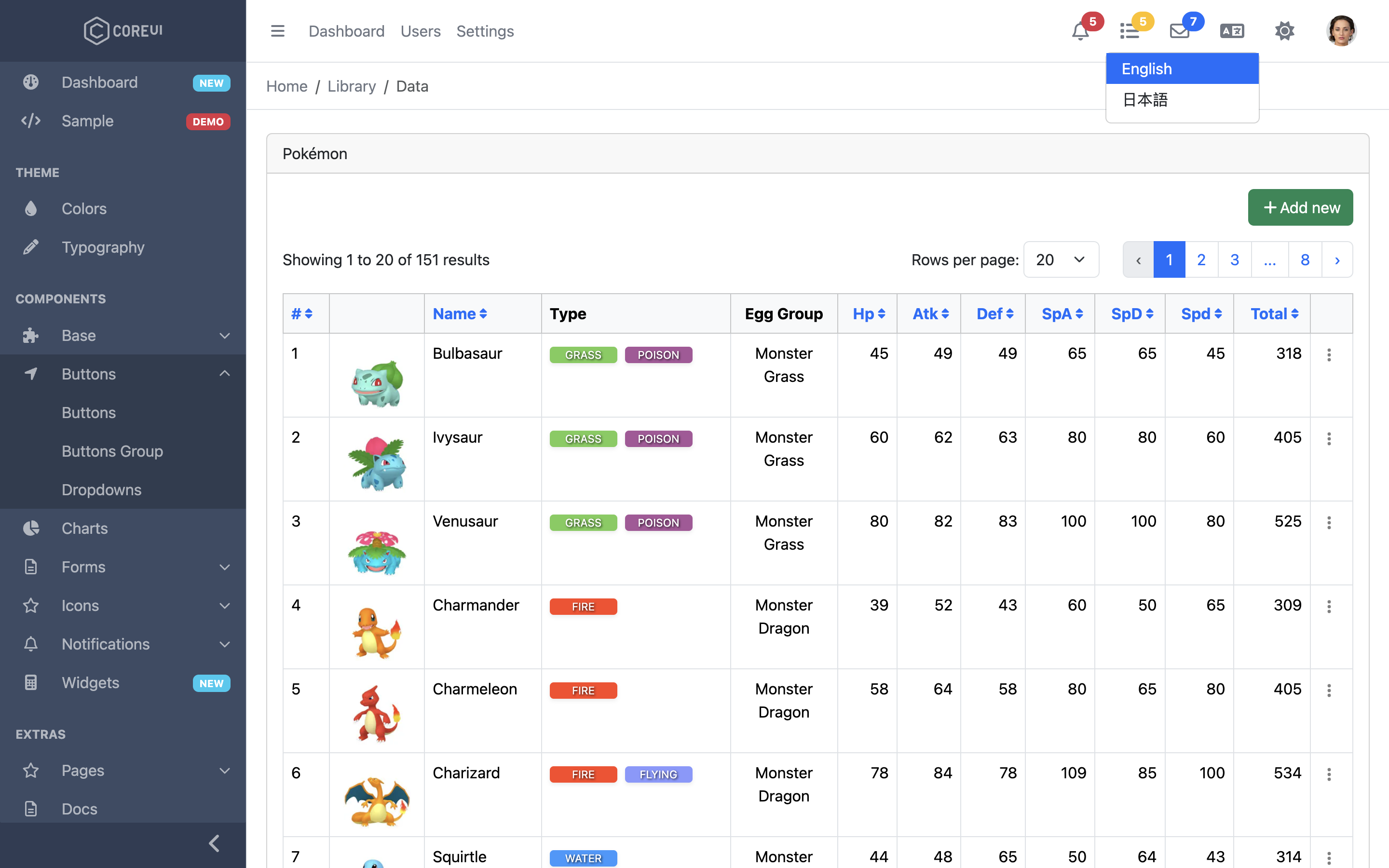Go to the Library breadcrumb link
Viewport: 1389px width, 868px height.
click(351, 86)
